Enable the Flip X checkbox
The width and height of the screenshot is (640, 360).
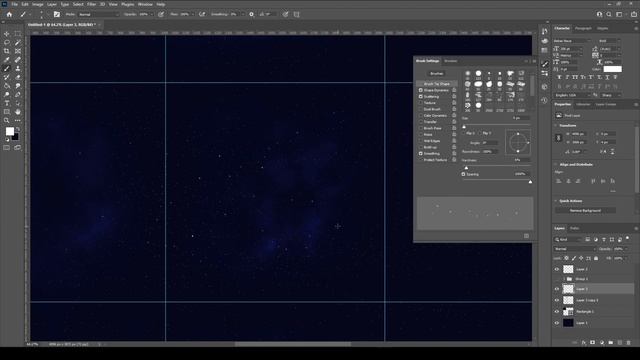tap(464, 133)
